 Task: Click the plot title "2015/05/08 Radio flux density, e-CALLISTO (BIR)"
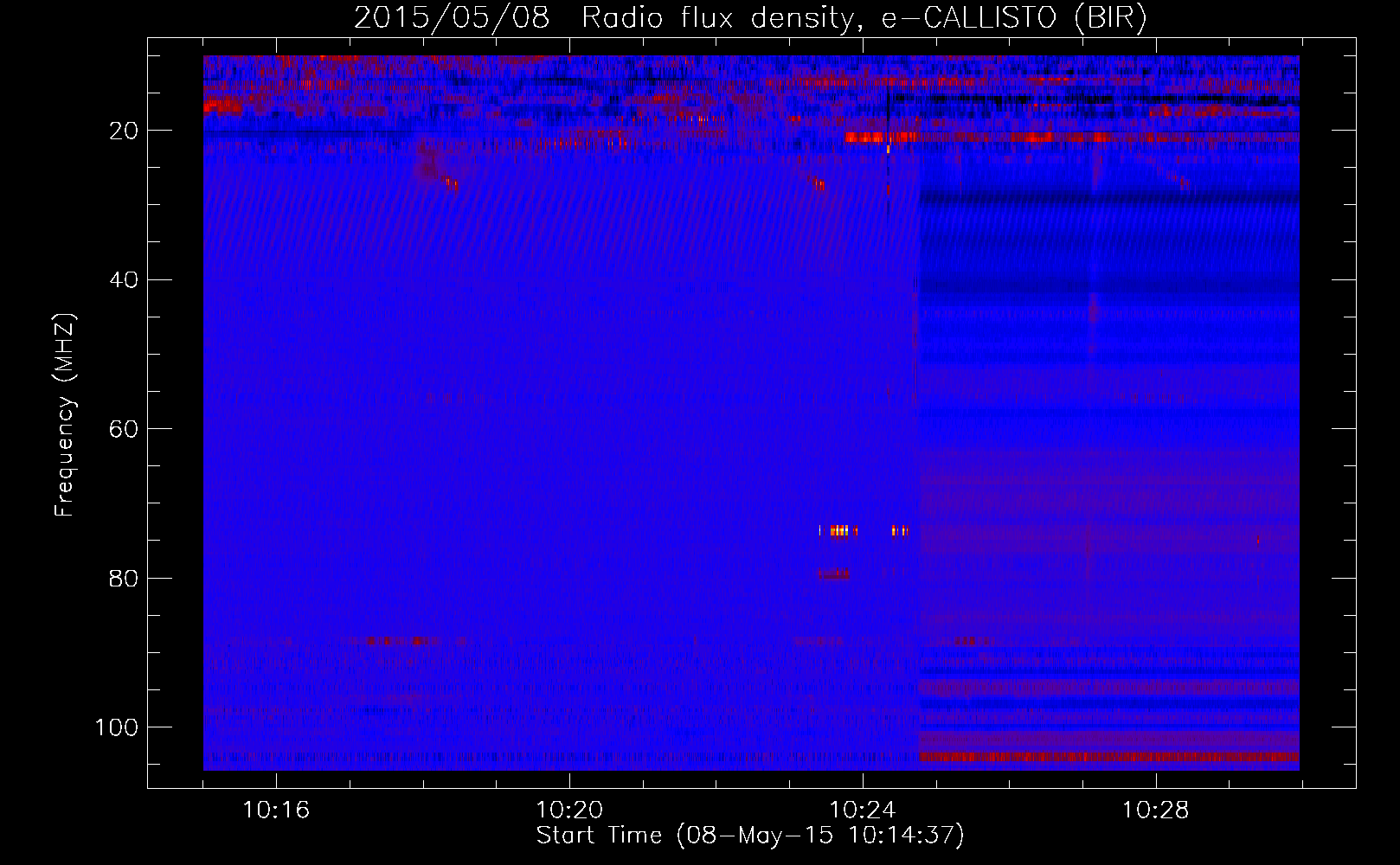click(x=750, y=18)
